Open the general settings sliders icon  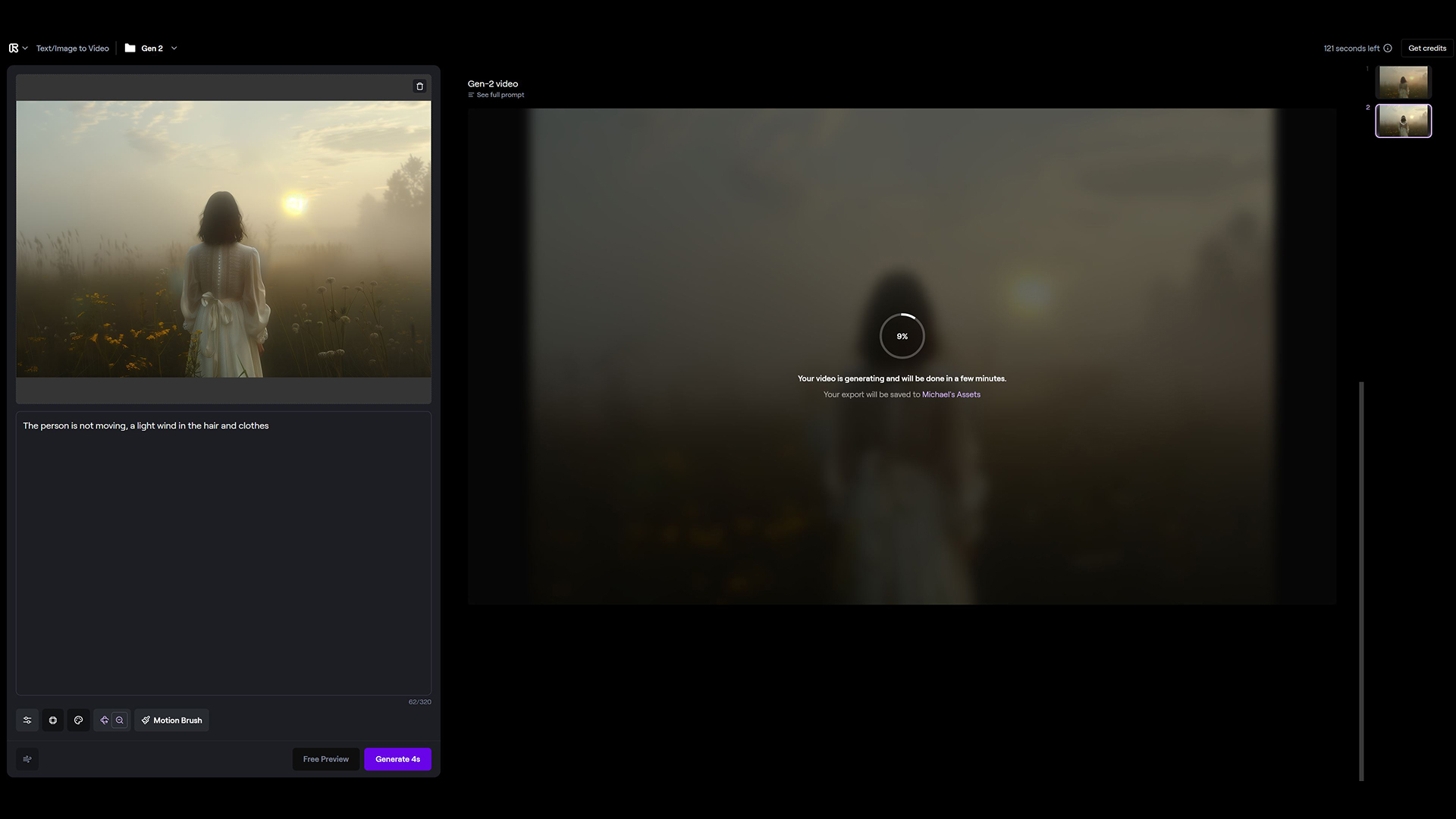pos(27,720)
